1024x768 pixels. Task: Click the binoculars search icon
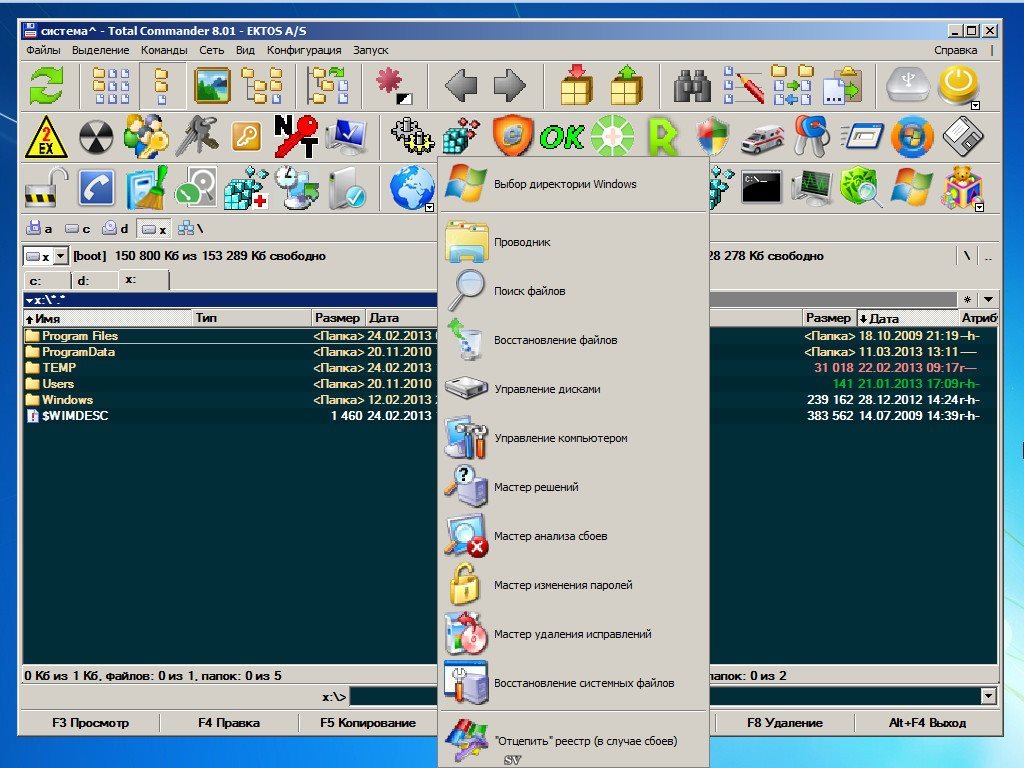[x=692, y=86]
